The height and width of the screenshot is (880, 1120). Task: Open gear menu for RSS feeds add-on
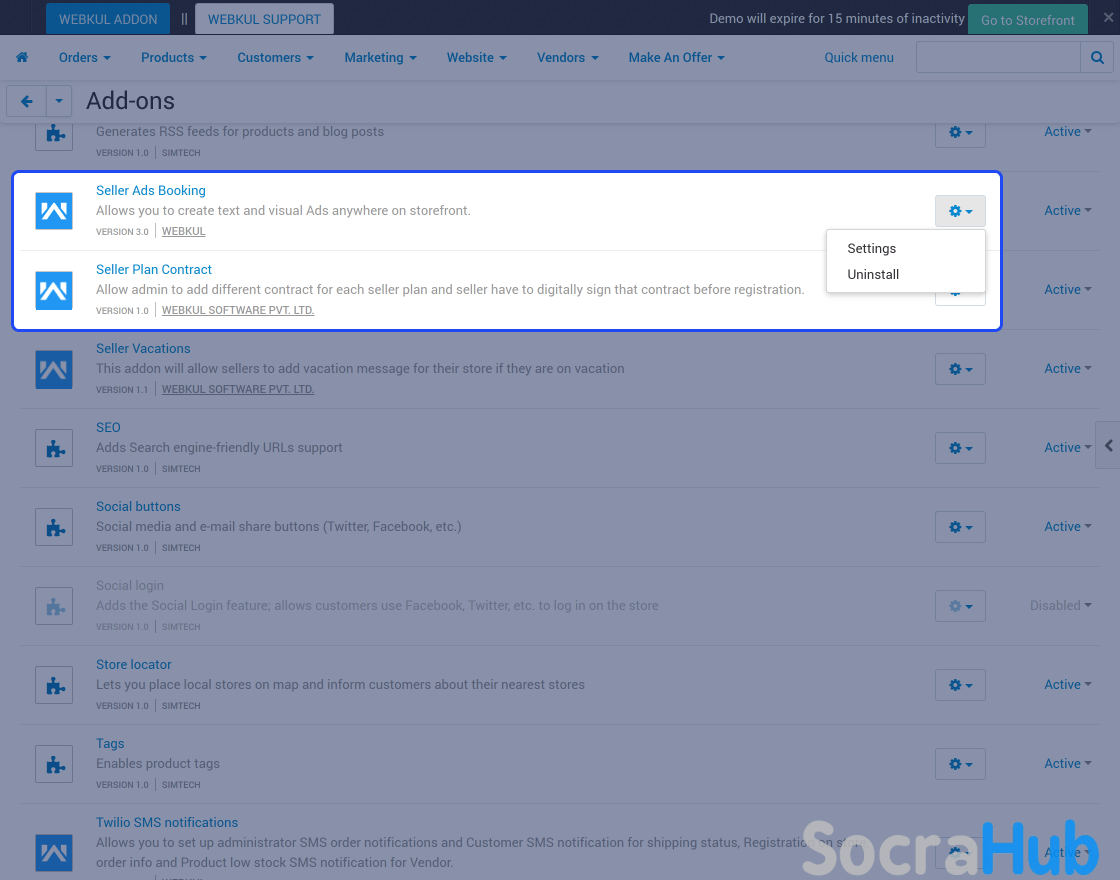[x=960, y=134]
